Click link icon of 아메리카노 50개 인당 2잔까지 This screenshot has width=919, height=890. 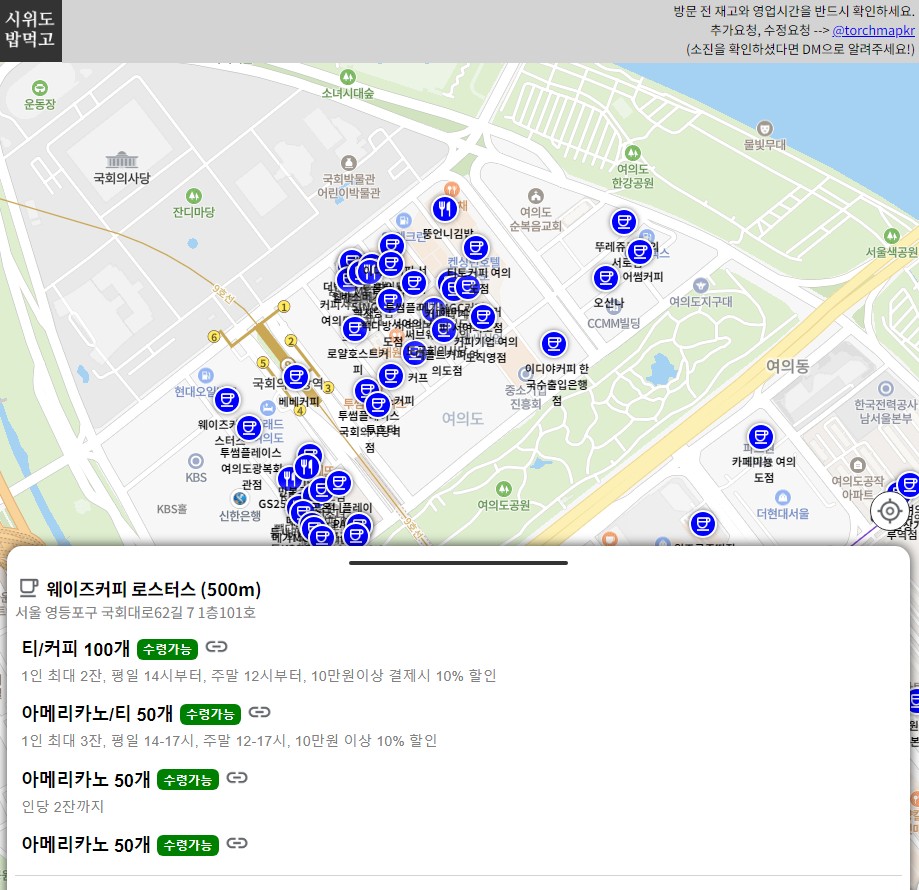pyautogui.click(x=237, y=778)
